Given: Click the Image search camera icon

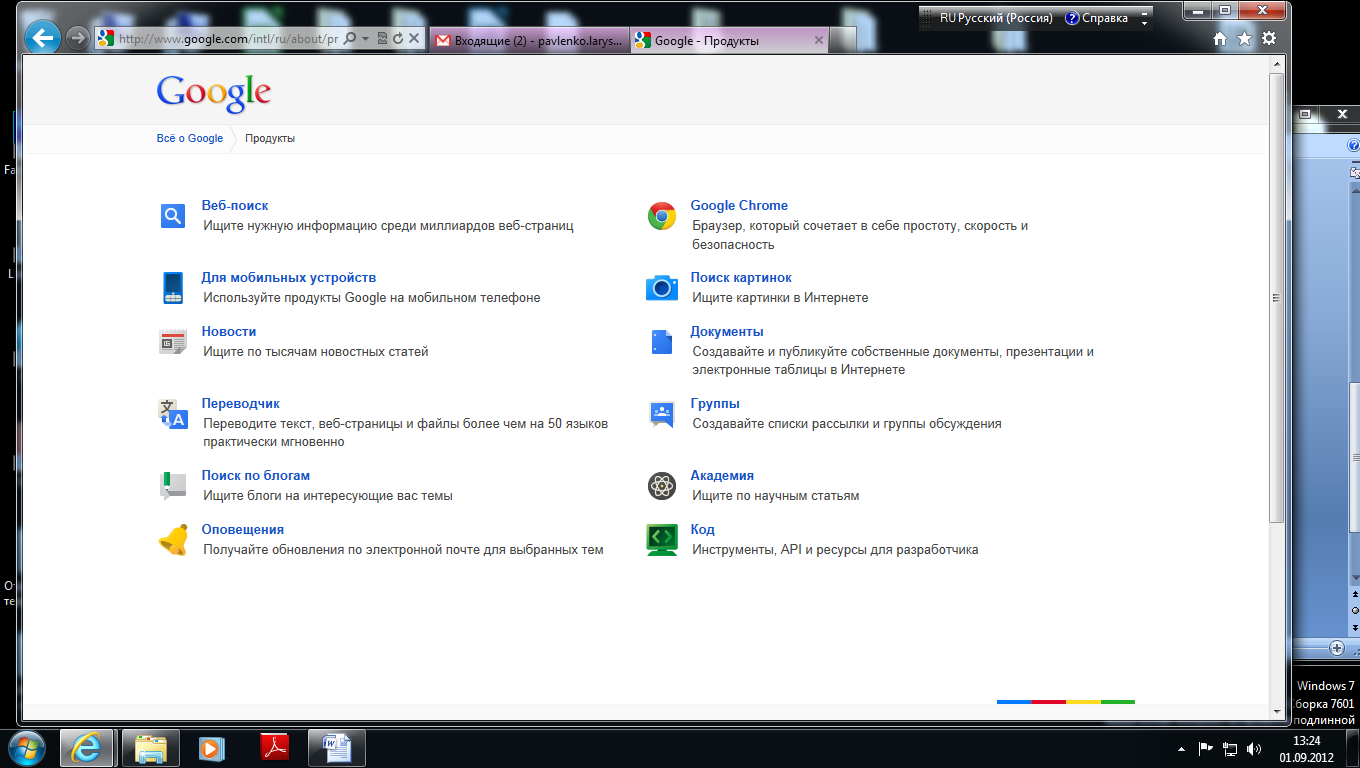Looking at the screenshot, I should [662, 288].
